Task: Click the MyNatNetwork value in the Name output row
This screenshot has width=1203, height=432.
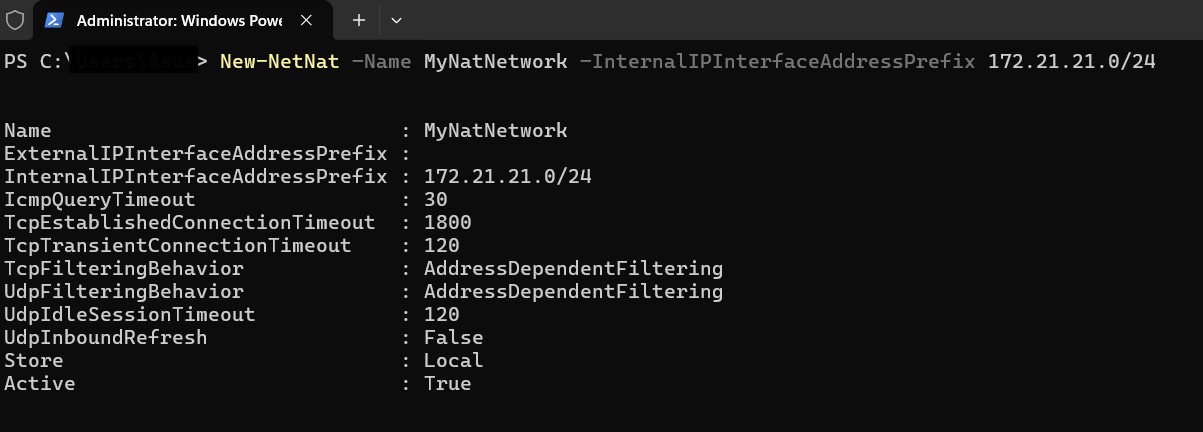Action: click(495, 131)
